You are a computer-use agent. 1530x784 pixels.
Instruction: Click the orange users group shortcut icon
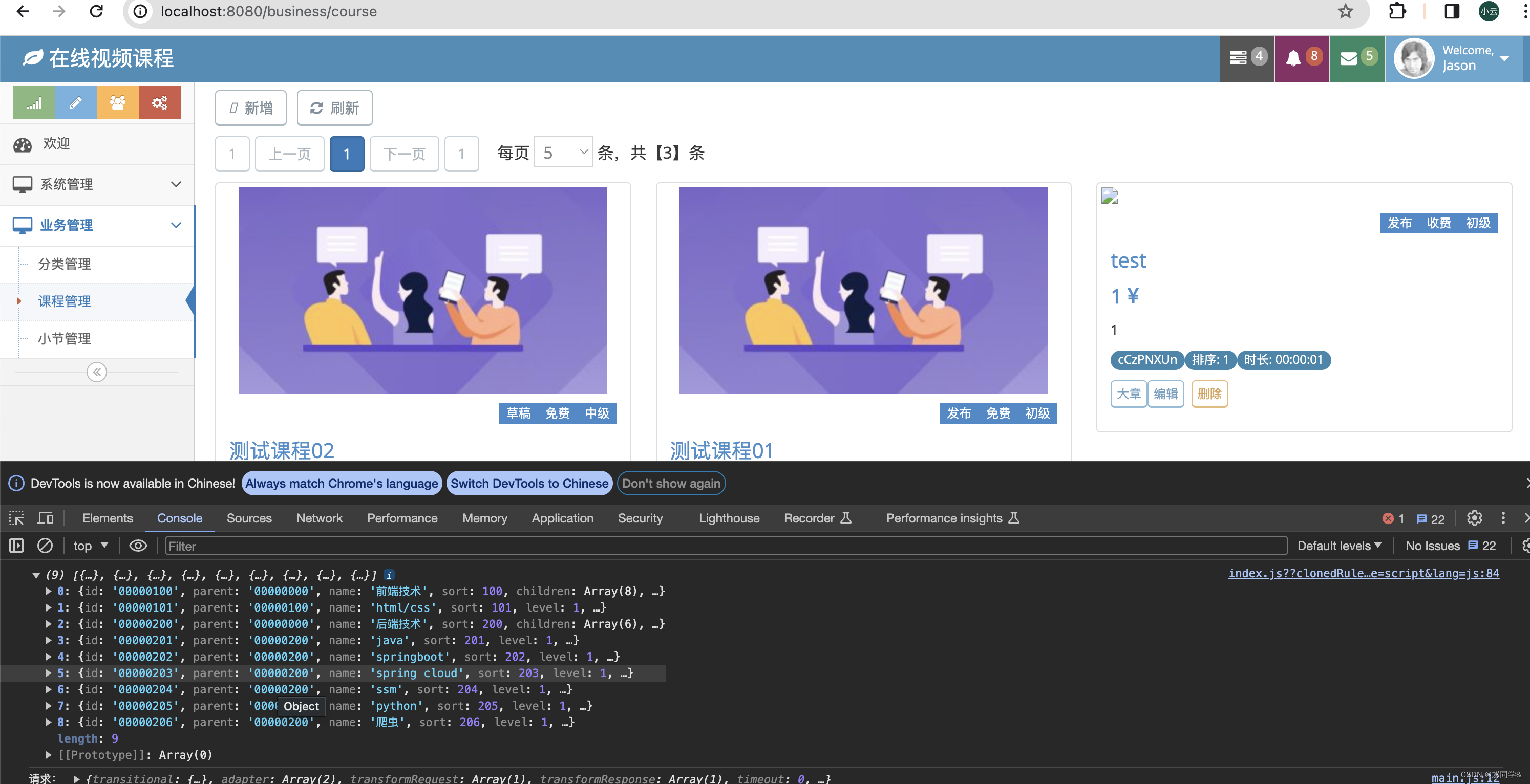(118, 103)
